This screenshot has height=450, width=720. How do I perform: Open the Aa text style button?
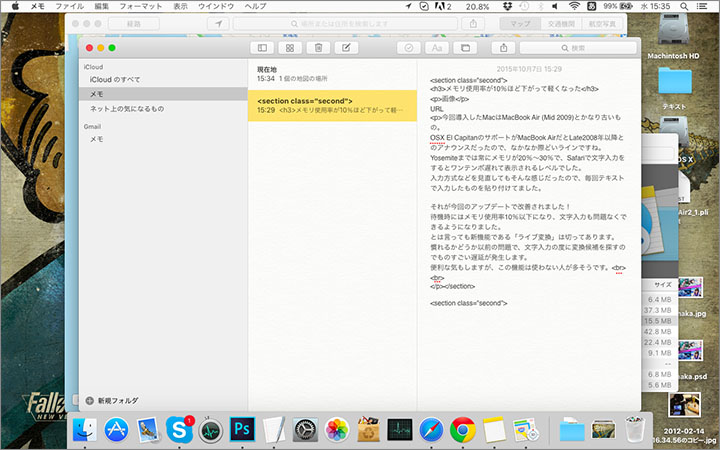437,48
